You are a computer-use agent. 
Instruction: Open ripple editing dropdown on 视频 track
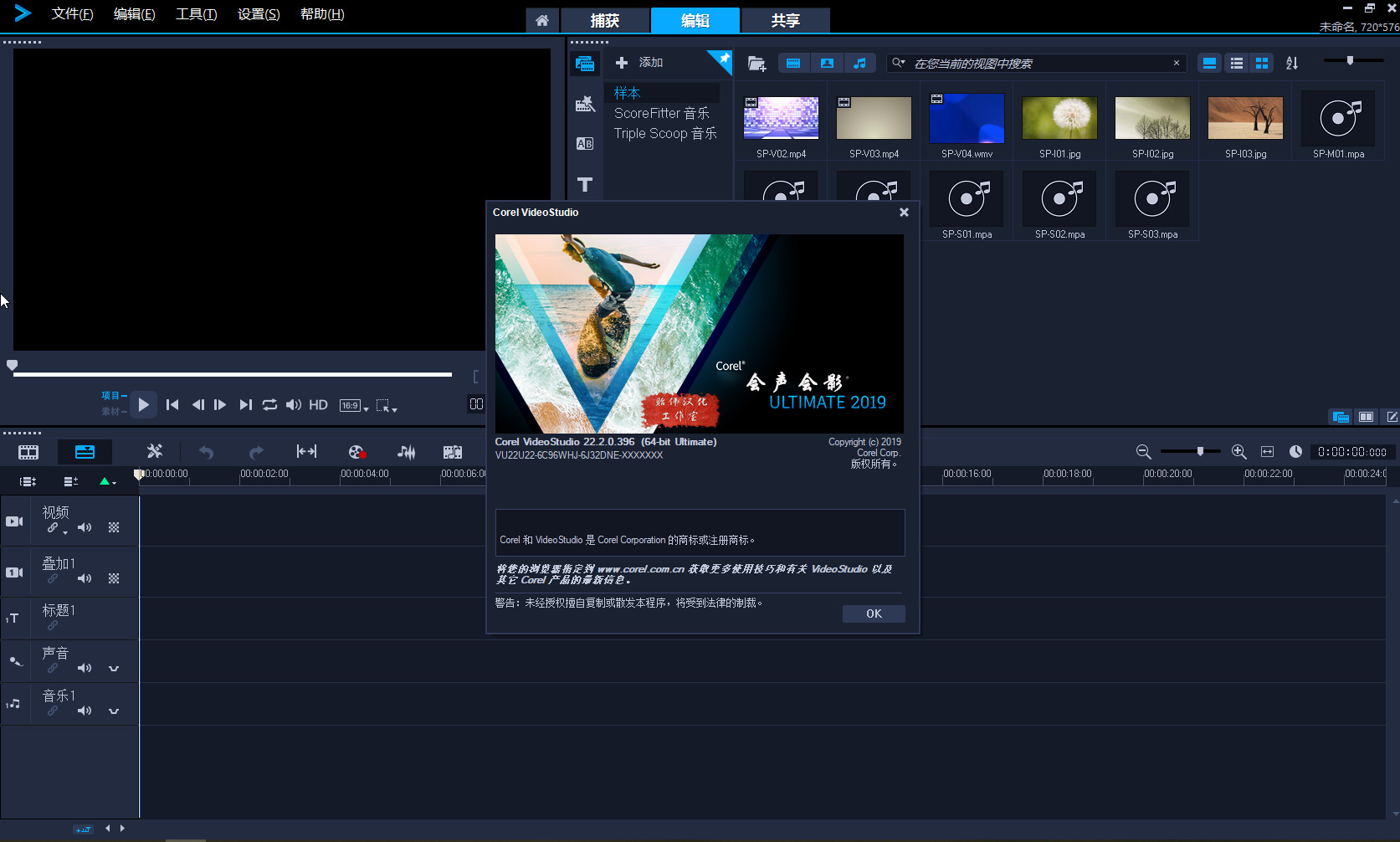(65, 532)
